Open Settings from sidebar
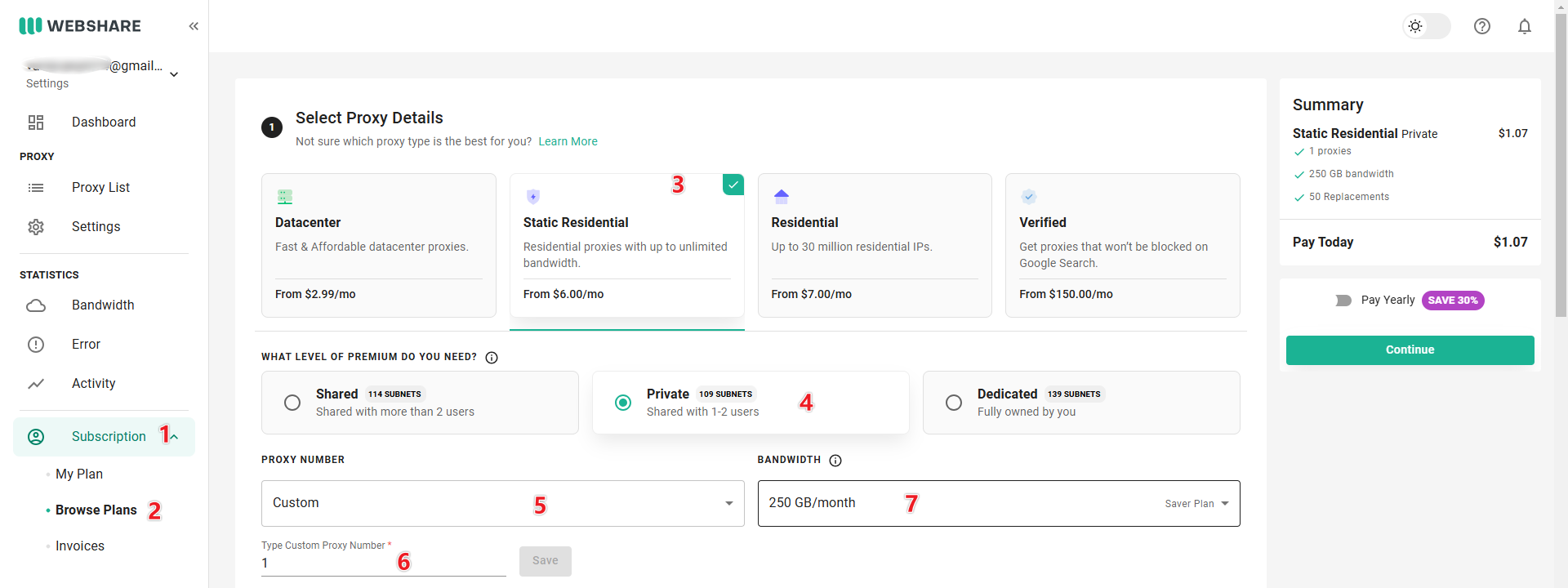The width and height of the screenshot is (1568, 588). click(x=96, y=227)
